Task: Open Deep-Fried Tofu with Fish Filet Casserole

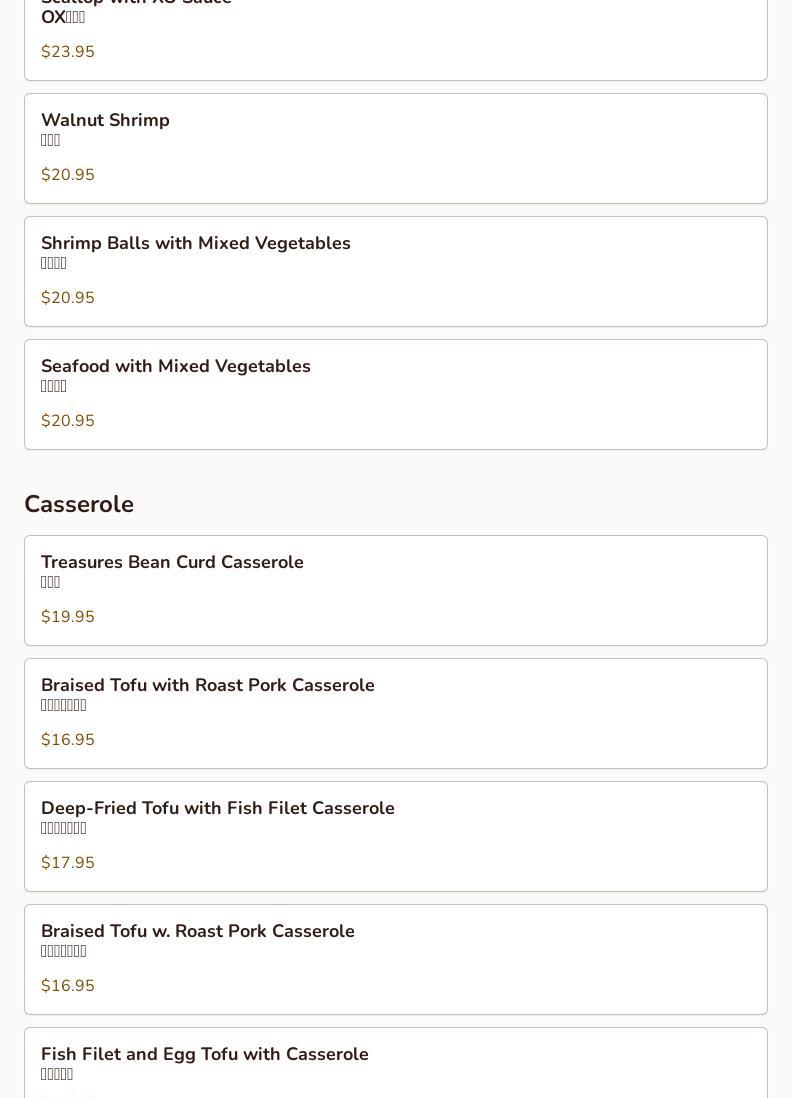Action: (218, 809)
